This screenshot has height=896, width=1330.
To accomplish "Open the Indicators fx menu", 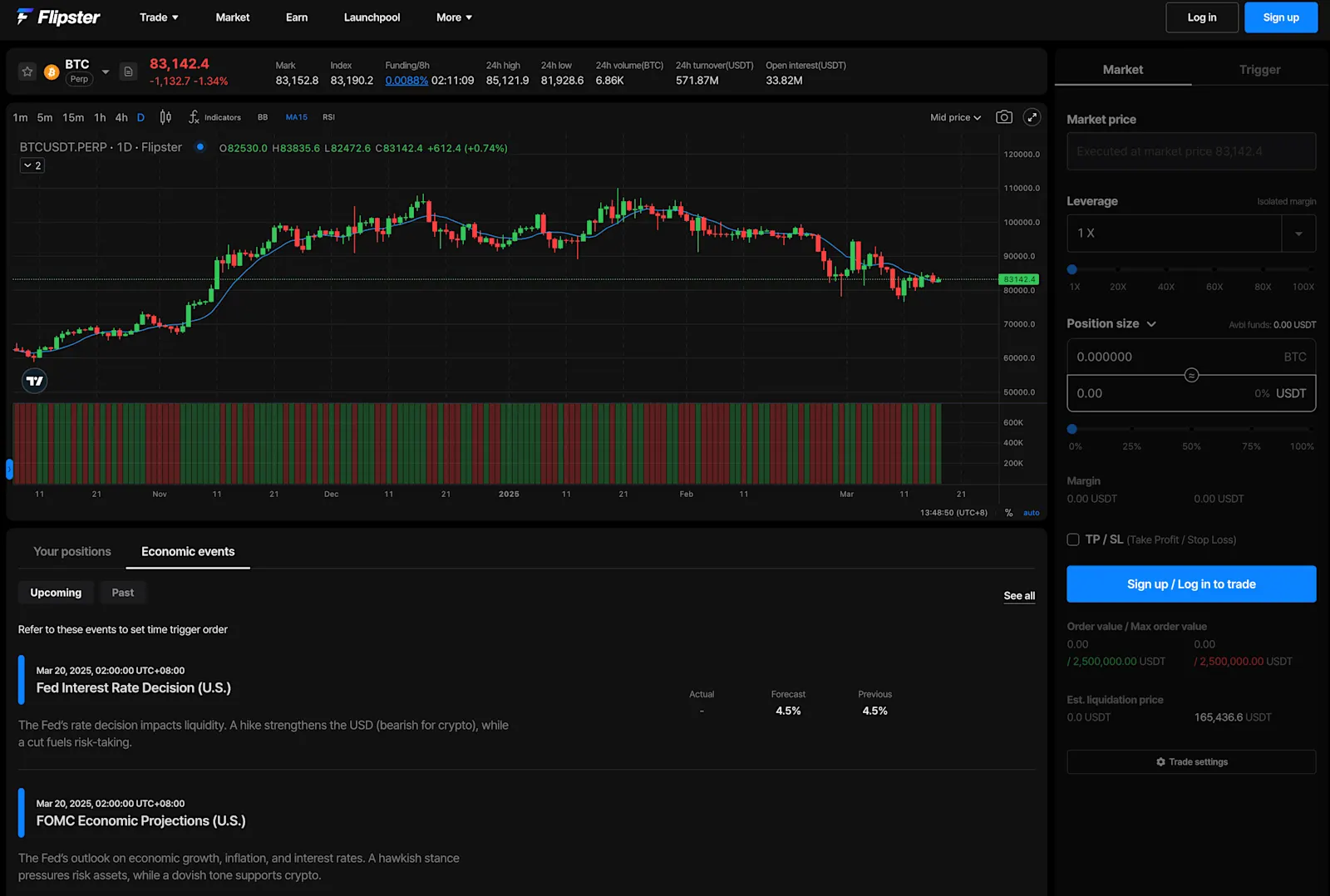I will tap(214, 117).
